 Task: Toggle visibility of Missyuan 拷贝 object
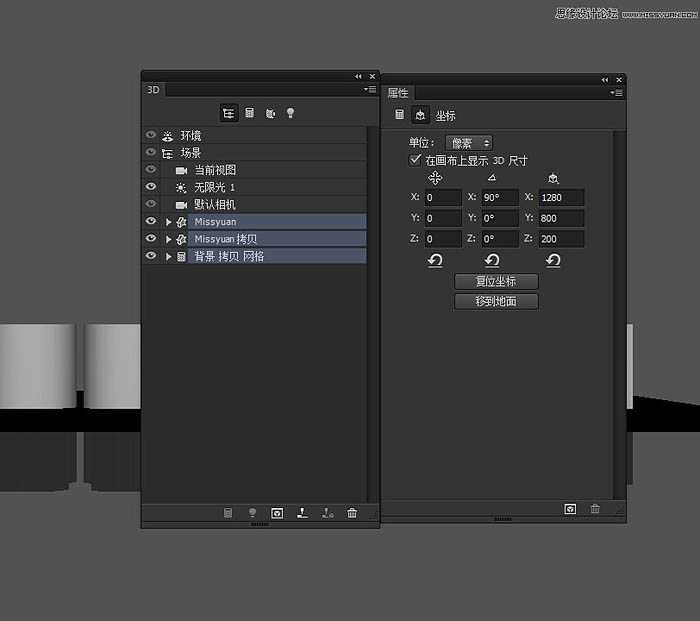click(151, 239)
